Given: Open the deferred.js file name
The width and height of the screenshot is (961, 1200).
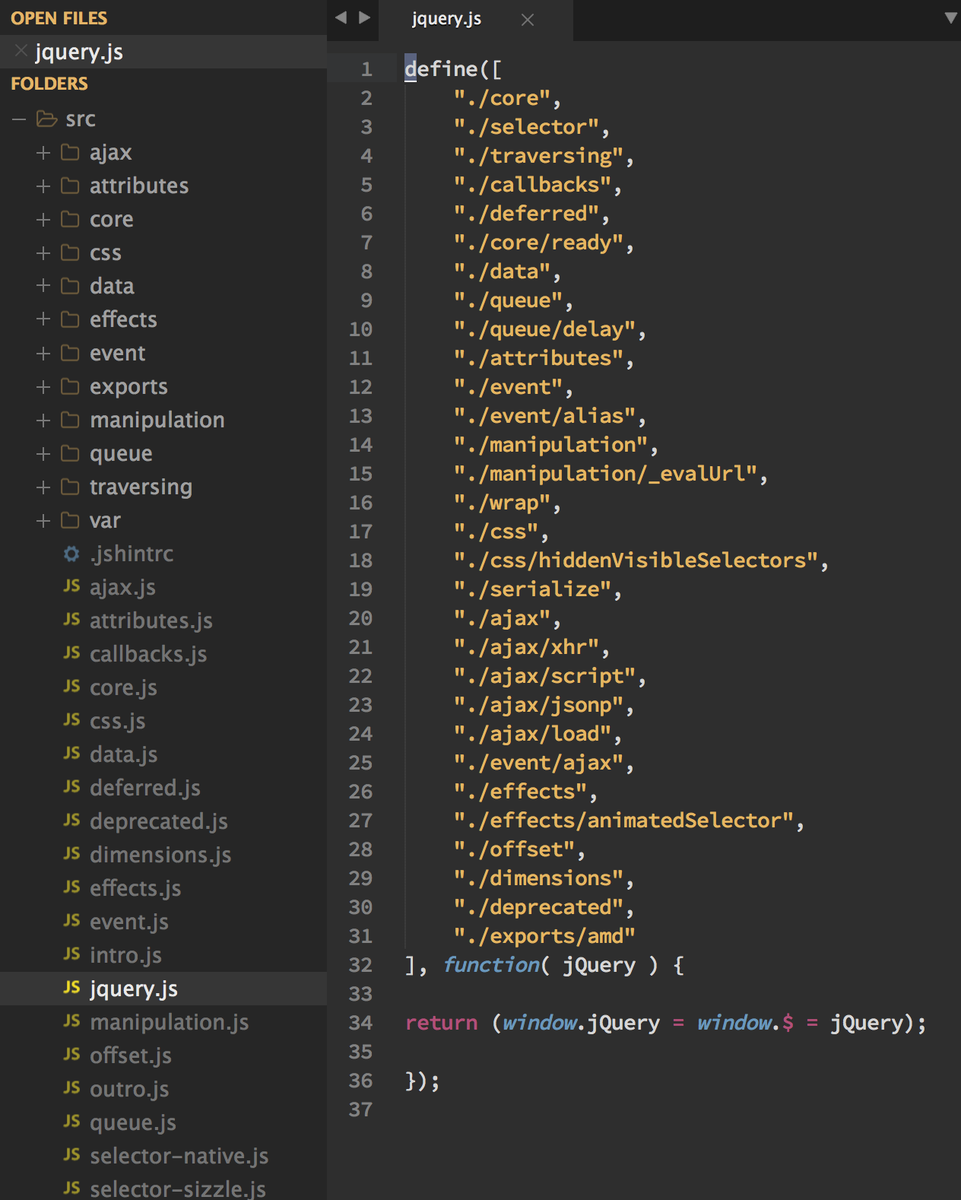Looking at the screenshot, I should click(x=145, y=788).
